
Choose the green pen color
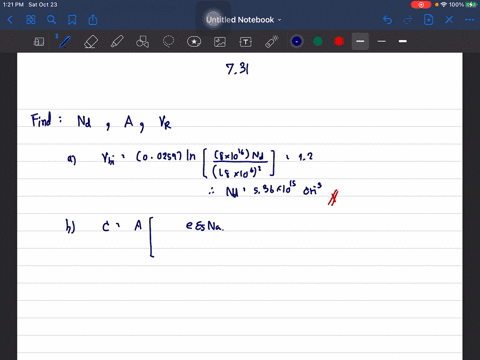click(318, 41)
